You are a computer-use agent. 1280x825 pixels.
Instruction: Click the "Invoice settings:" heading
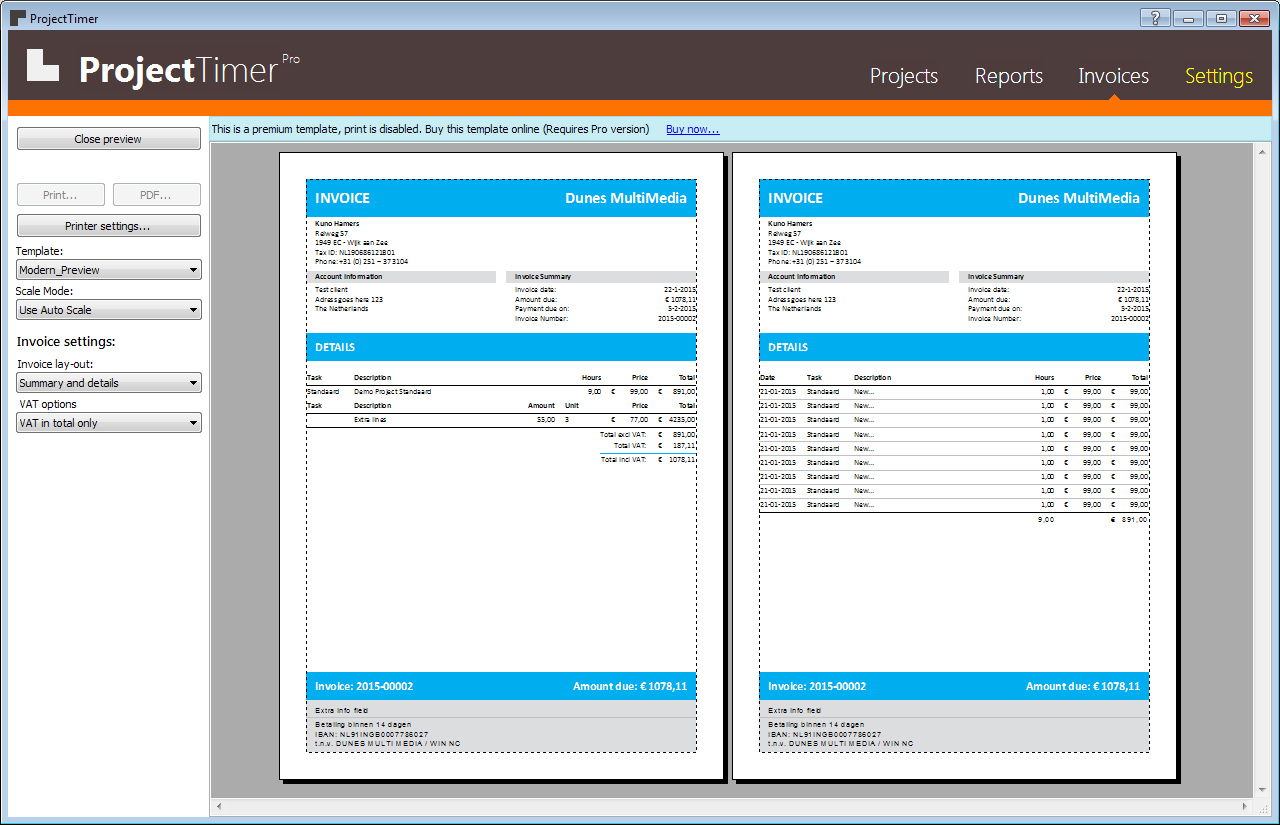[66, 342]
